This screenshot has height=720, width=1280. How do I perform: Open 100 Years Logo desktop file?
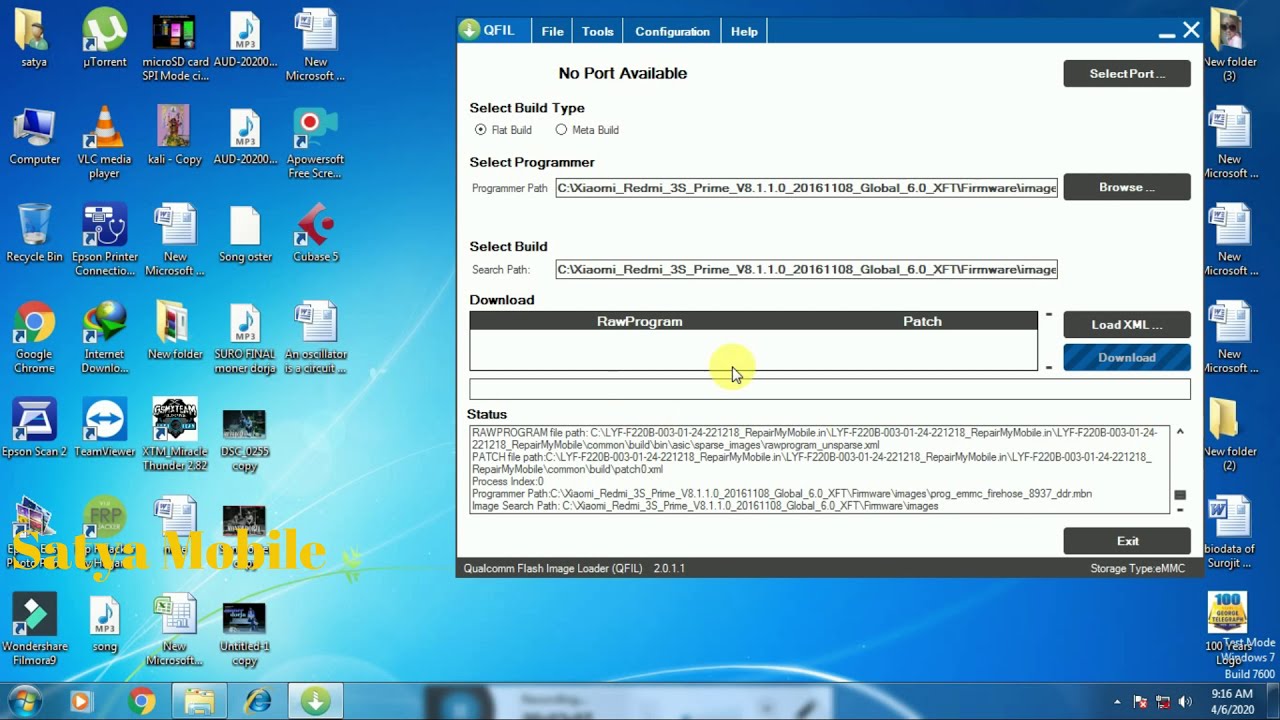[x=1228, y=628]
